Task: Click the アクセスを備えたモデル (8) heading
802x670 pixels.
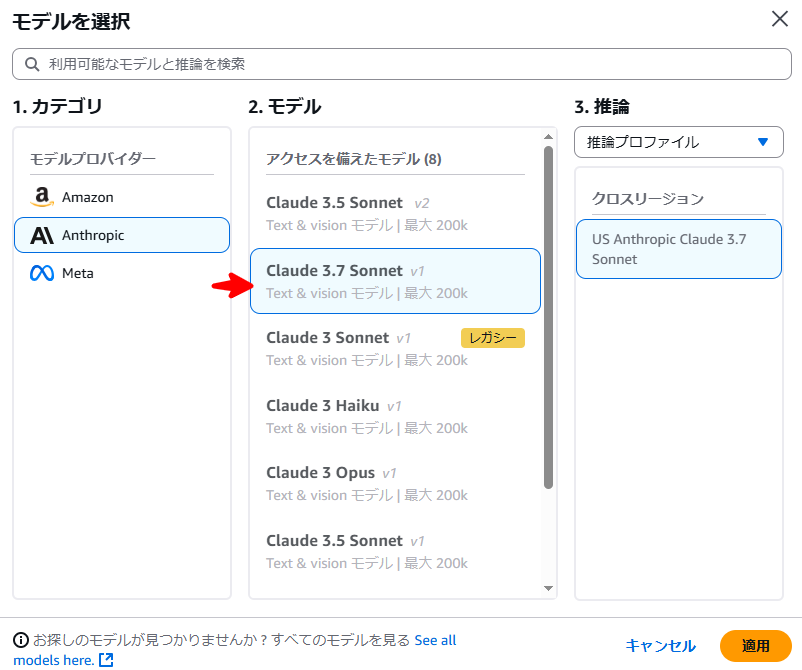Action: [353, 159]
